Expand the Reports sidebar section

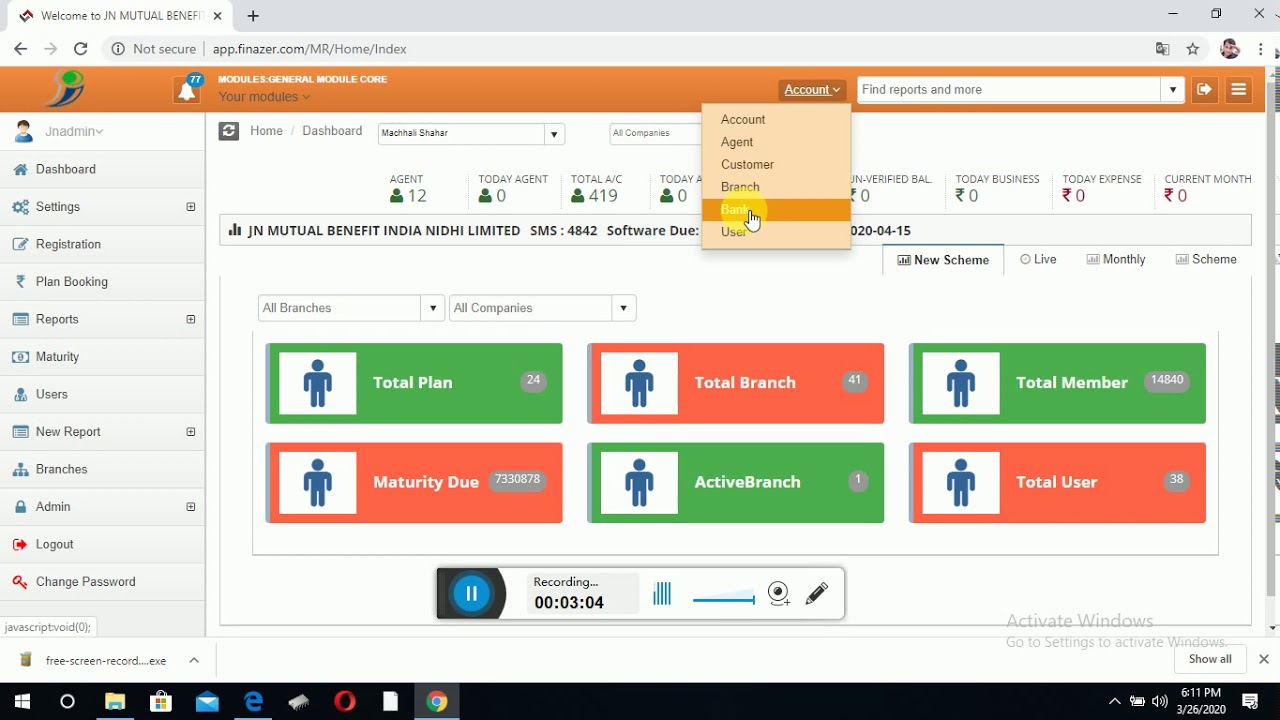click(x=190, y=319)
